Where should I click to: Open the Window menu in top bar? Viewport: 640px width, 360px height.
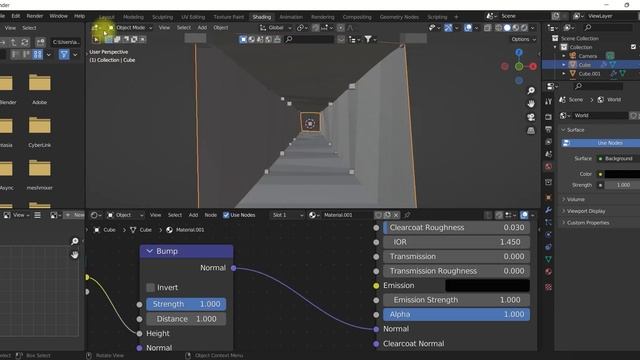58,16
